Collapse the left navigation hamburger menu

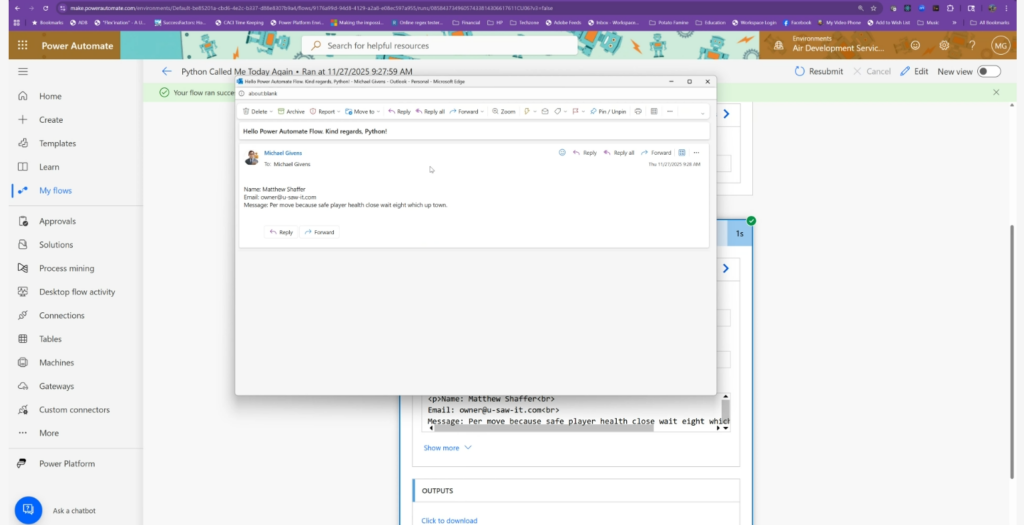point(22,72)
